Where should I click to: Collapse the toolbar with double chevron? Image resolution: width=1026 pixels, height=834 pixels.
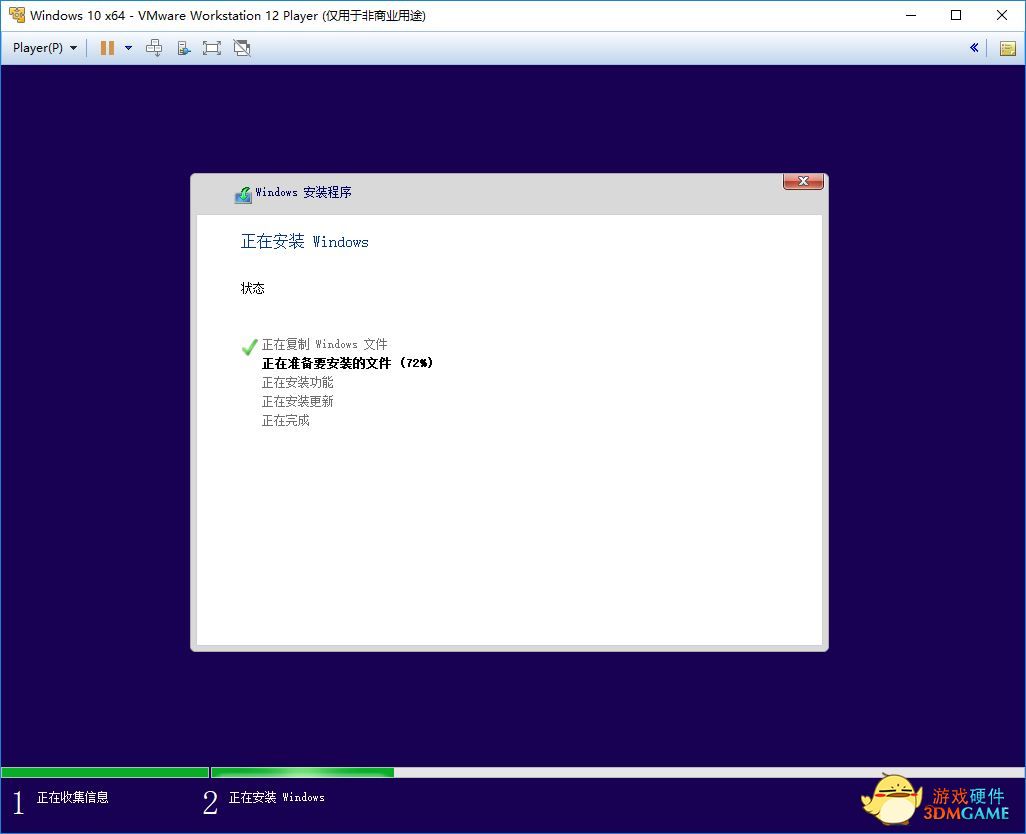pos(974,48)
